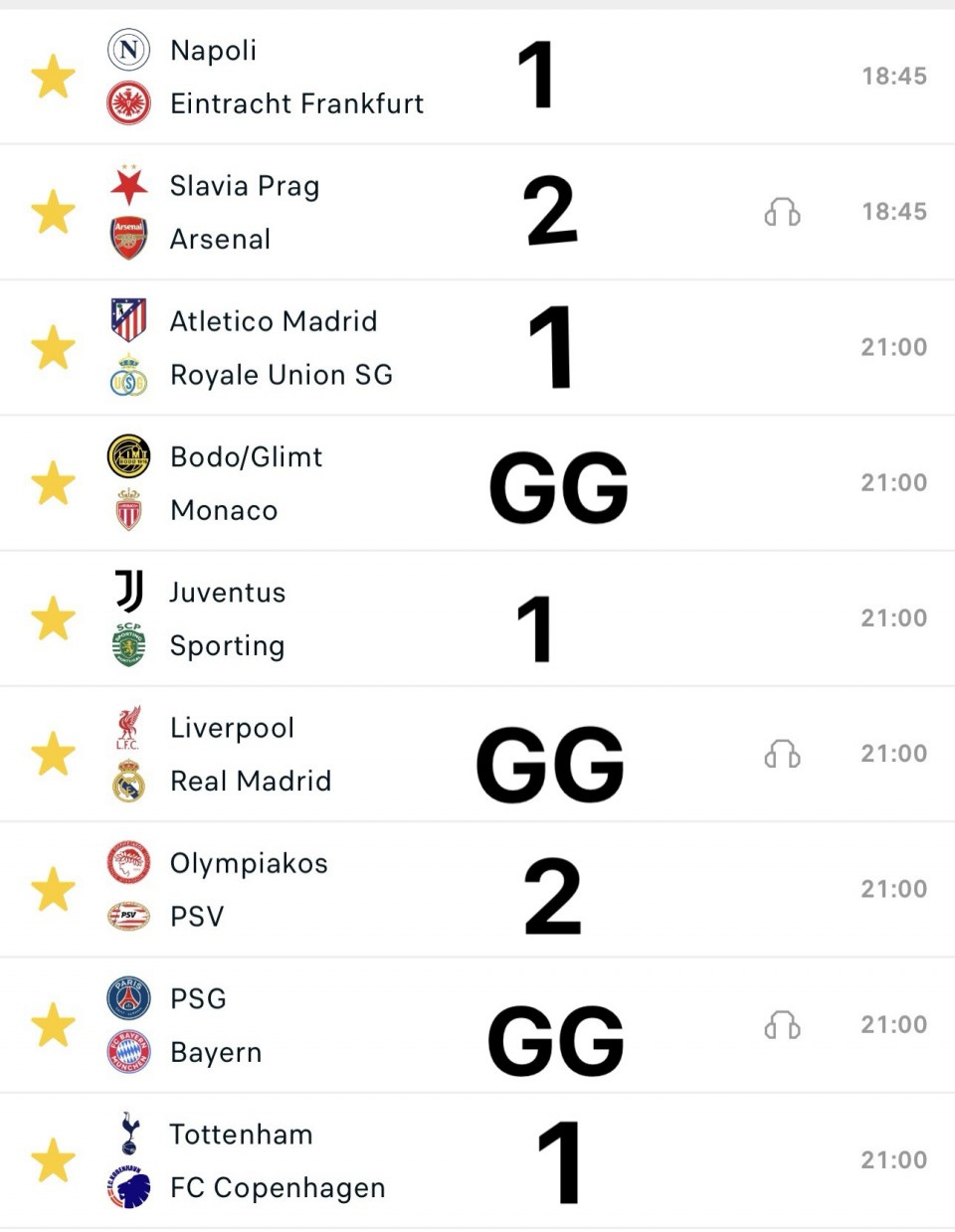Screen dimensions: 955x1232
Task: Open the Royale Union SG team link
Action: point(281,375)
